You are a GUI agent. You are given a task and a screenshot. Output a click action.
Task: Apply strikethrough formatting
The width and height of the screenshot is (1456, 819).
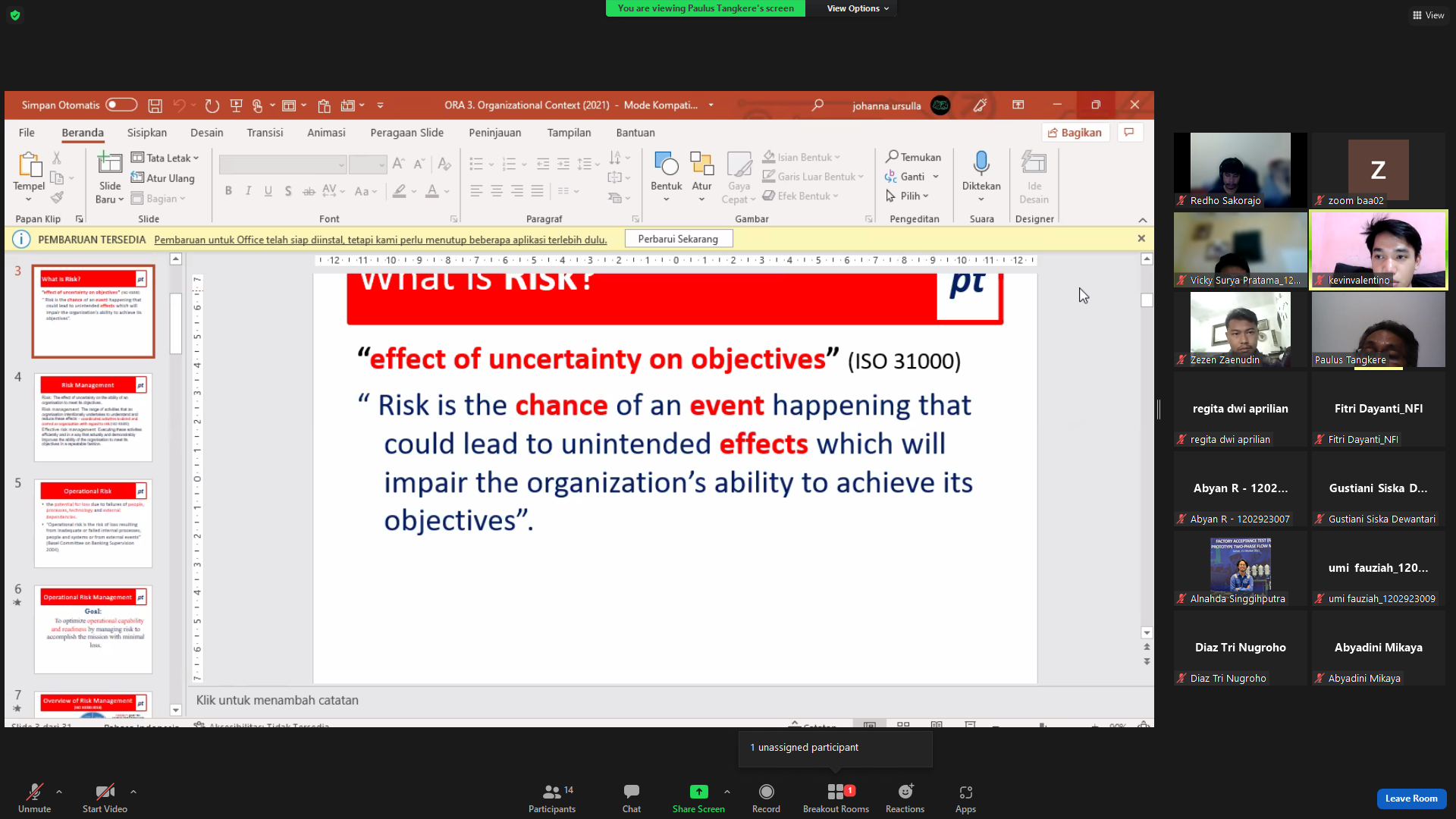308,191
